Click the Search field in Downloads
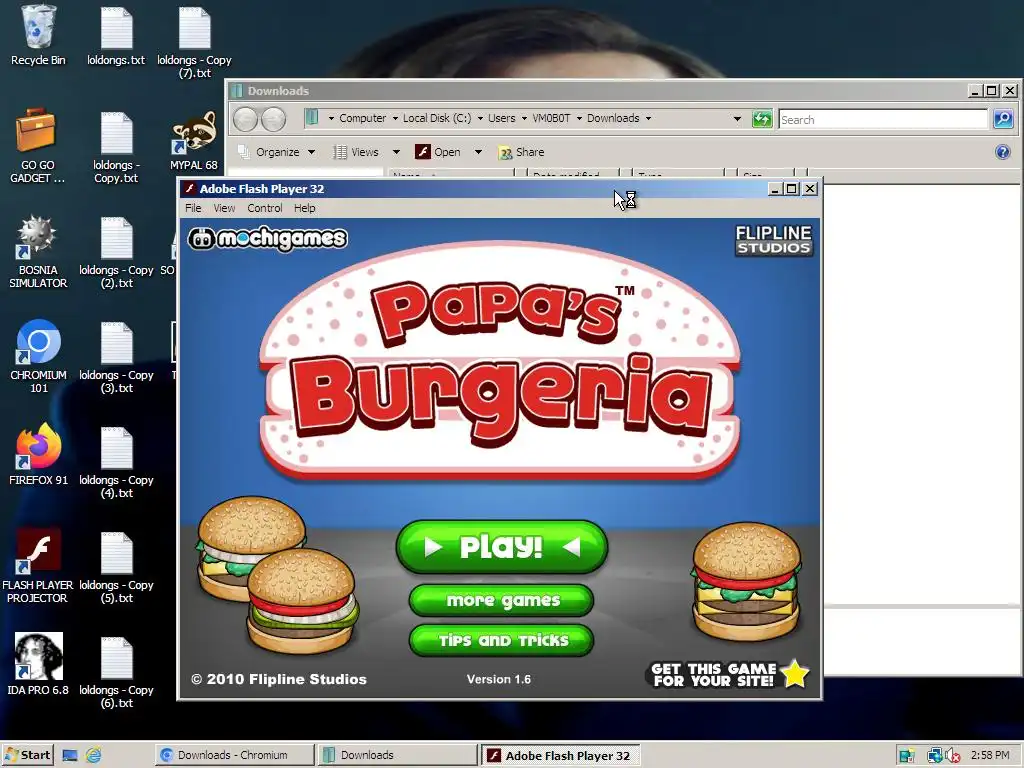 [x=882, y=120]
